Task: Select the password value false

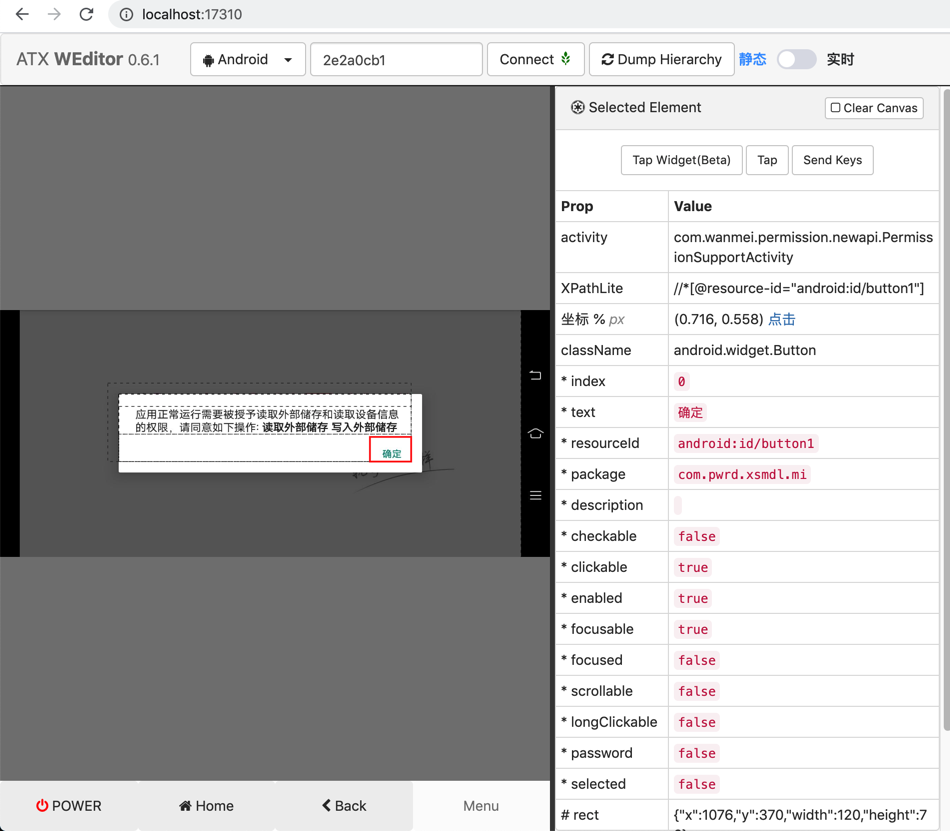Action: pos(697,753)
